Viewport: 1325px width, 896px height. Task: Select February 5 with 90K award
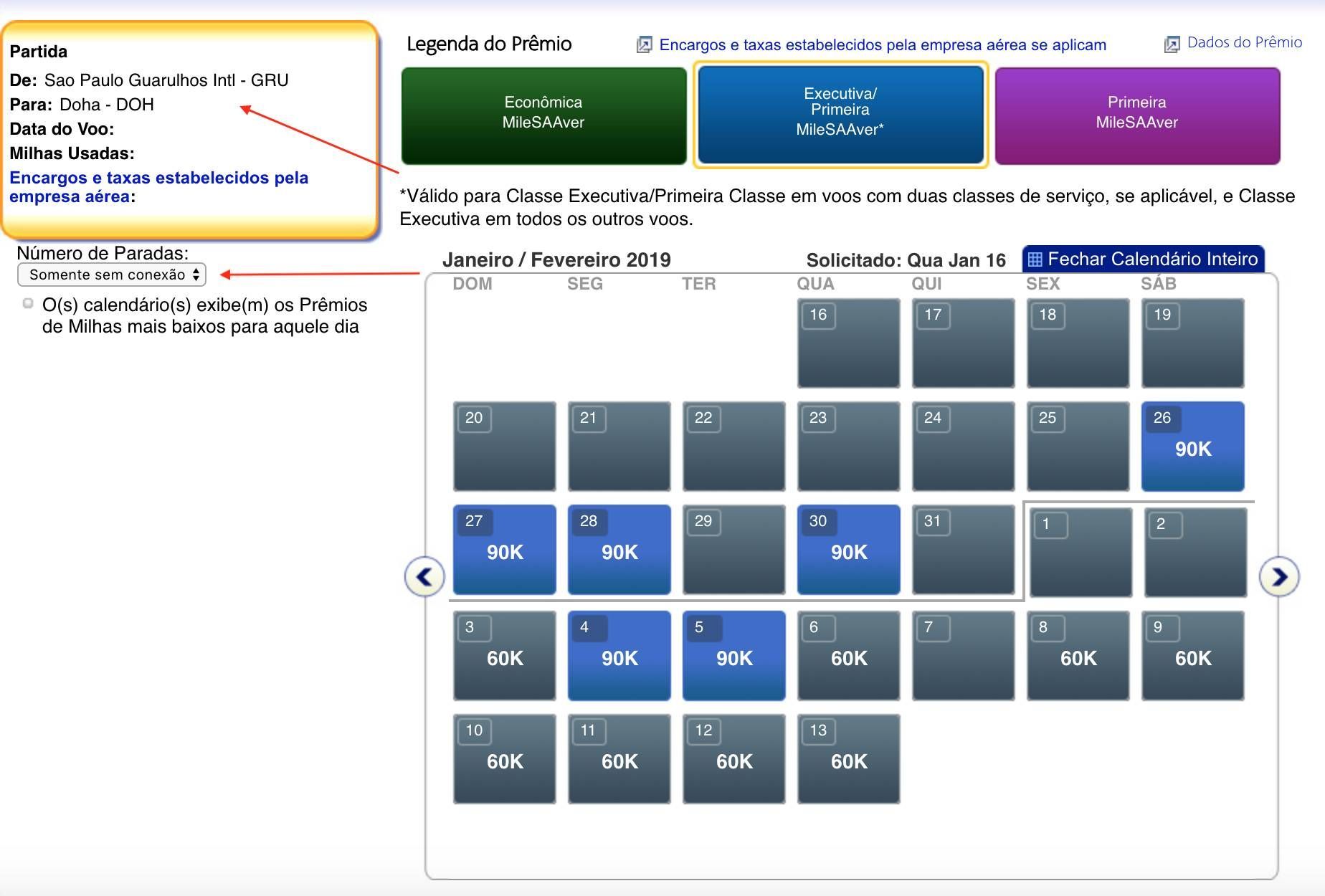click(x=733, y=655)
